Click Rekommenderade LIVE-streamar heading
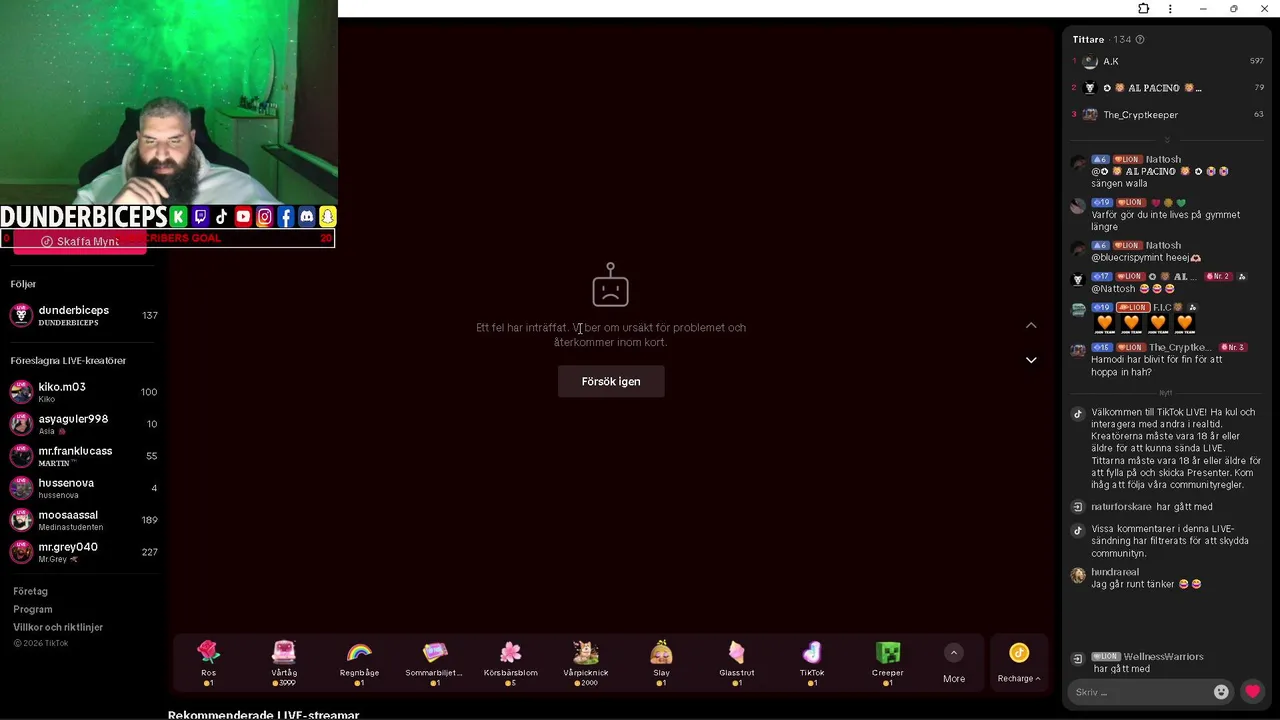Image resolution: width=1280 pixels, height=720 pixels. coord(263,714)
